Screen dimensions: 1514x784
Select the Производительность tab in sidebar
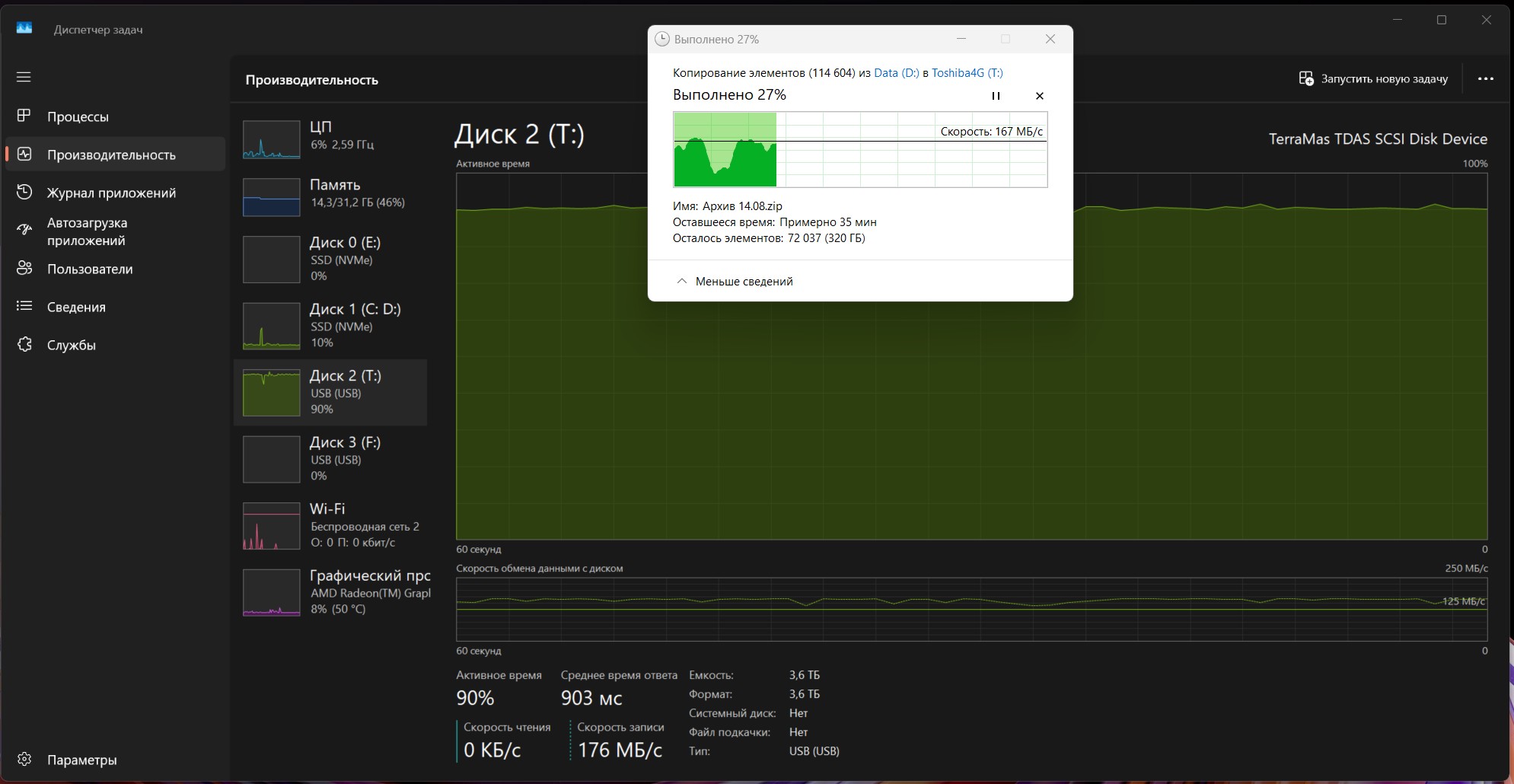coord(111,155)
